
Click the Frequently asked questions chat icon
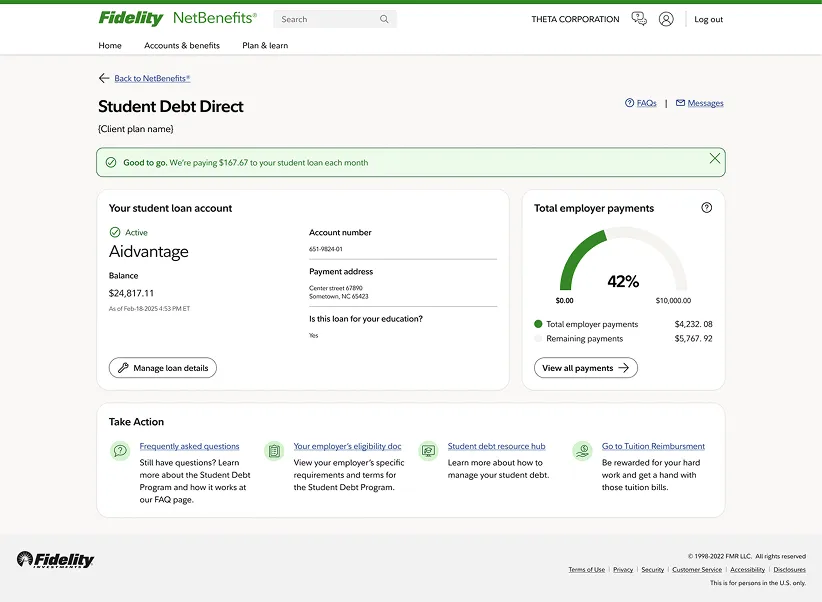(x=120, y=450)
